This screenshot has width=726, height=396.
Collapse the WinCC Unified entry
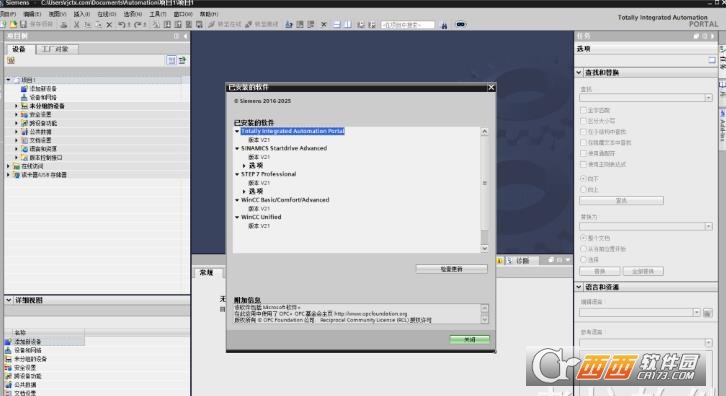237,217
